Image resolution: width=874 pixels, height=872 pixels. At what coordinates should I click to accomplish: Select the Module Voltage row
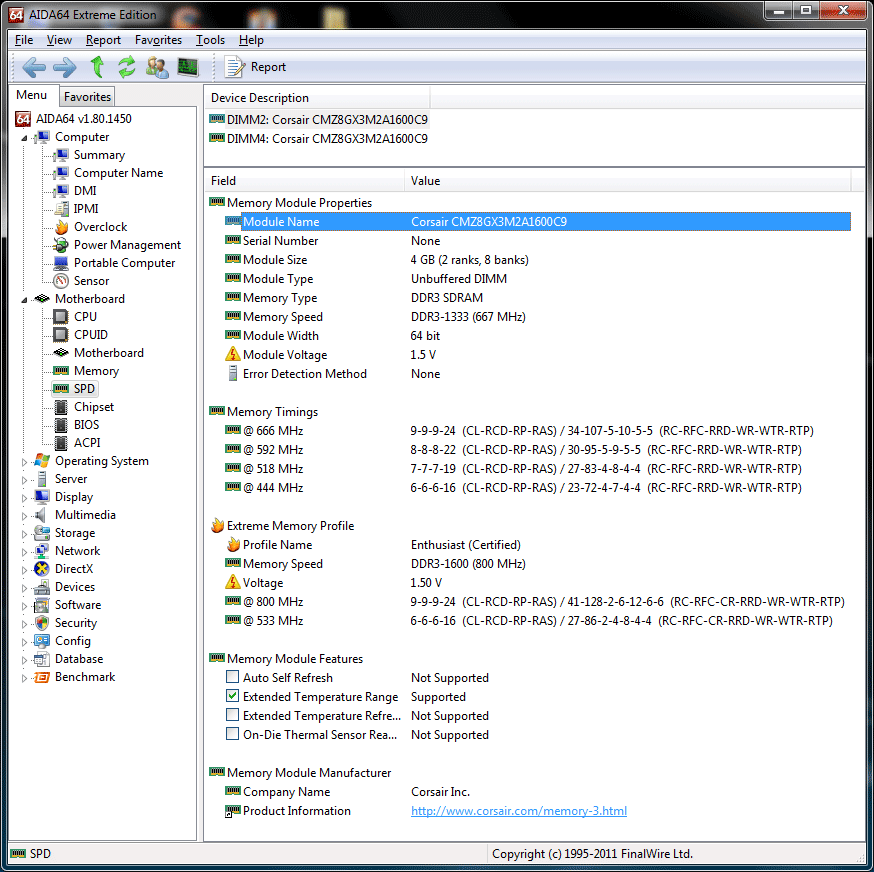[x=537, y=355]
